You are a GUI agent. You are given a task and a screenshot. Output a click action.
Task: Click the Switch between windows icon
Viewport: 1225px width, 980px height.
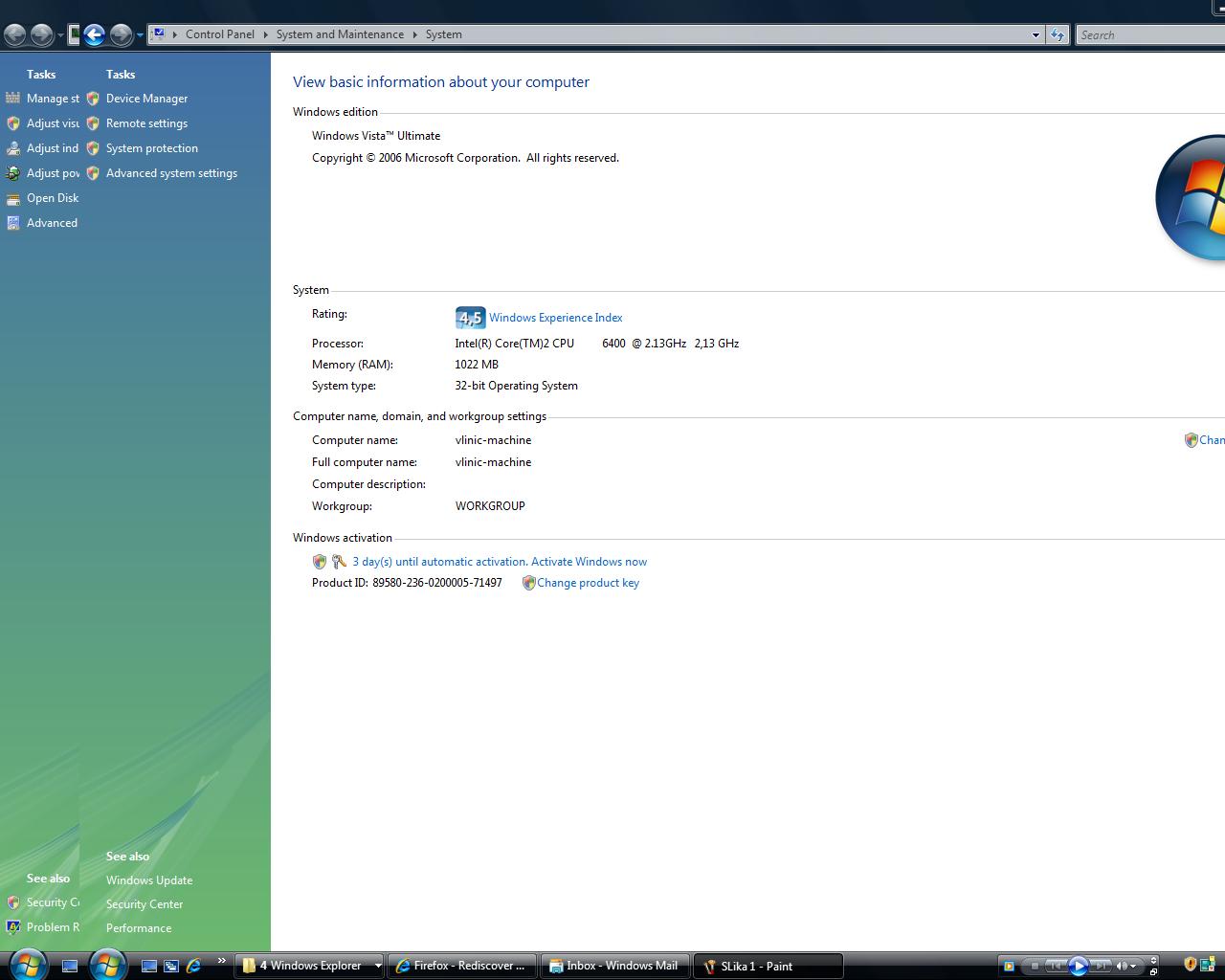pyautogui.click(x=171, y=966)
